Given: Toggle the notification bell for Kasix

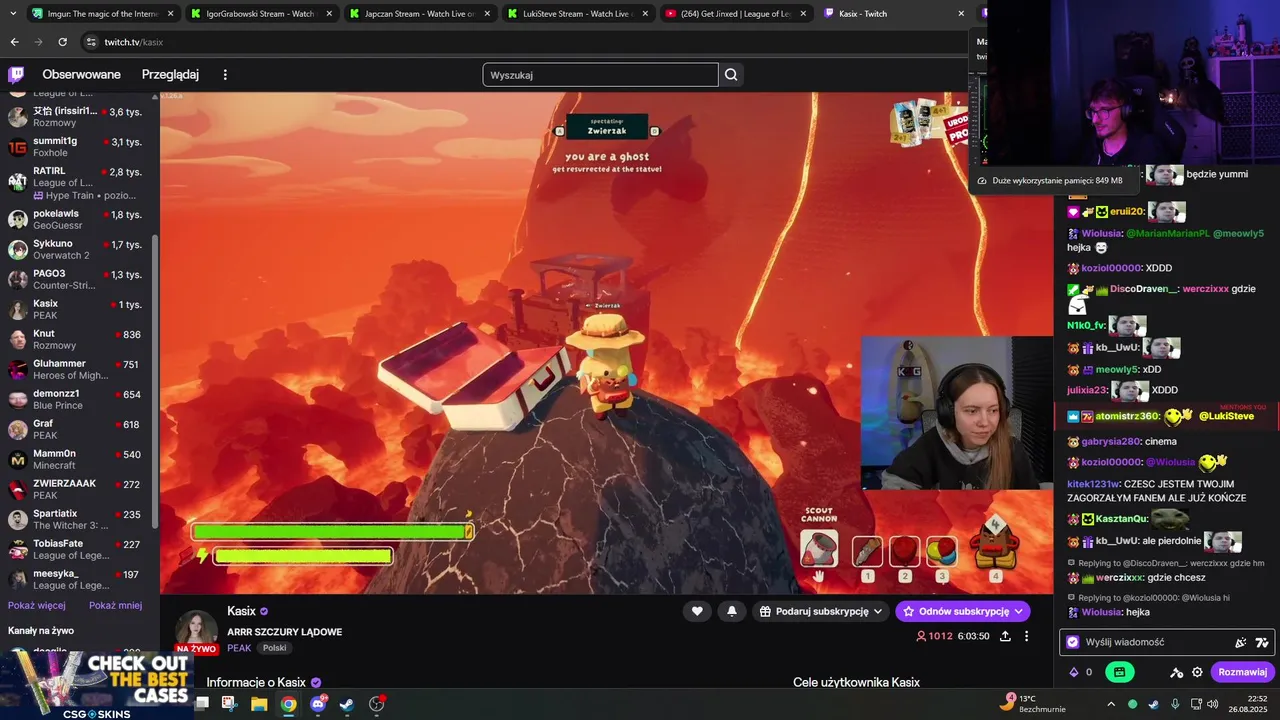Looking at the screenshot, I should 732,611.
